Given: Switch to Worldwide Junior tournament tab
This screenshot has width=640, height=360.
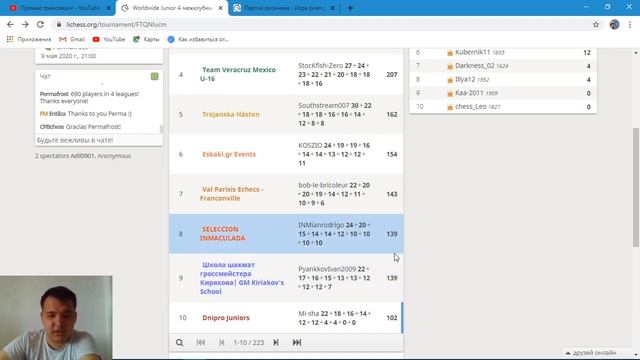Looking at the screenshot, I should 172,8.
